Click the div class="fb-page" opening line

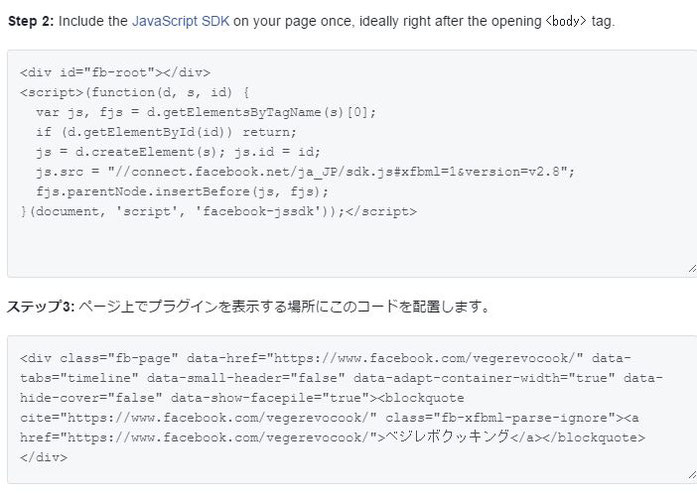pyautogui.click(x=325, y=358)
